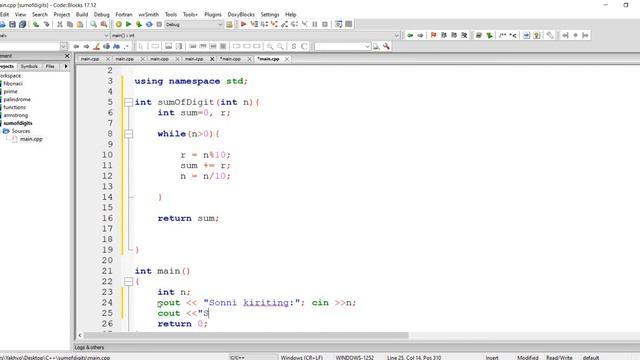Click the Build and run icon
The width and height of the screenshot is (640, 360).
[139, 24]
